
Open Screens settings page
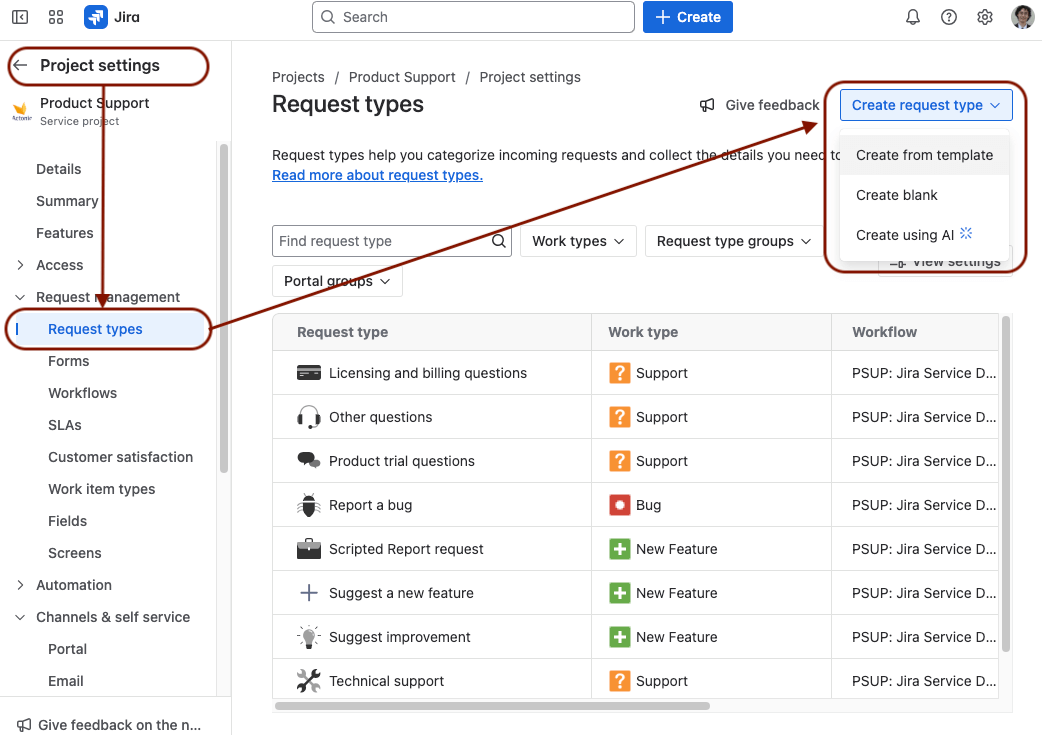pyautogui.click(x=74, y=553)
